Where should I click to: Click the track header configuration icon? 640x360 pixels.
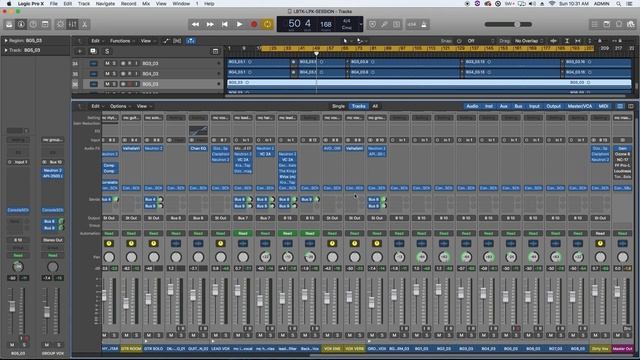(x=216, y=51)
